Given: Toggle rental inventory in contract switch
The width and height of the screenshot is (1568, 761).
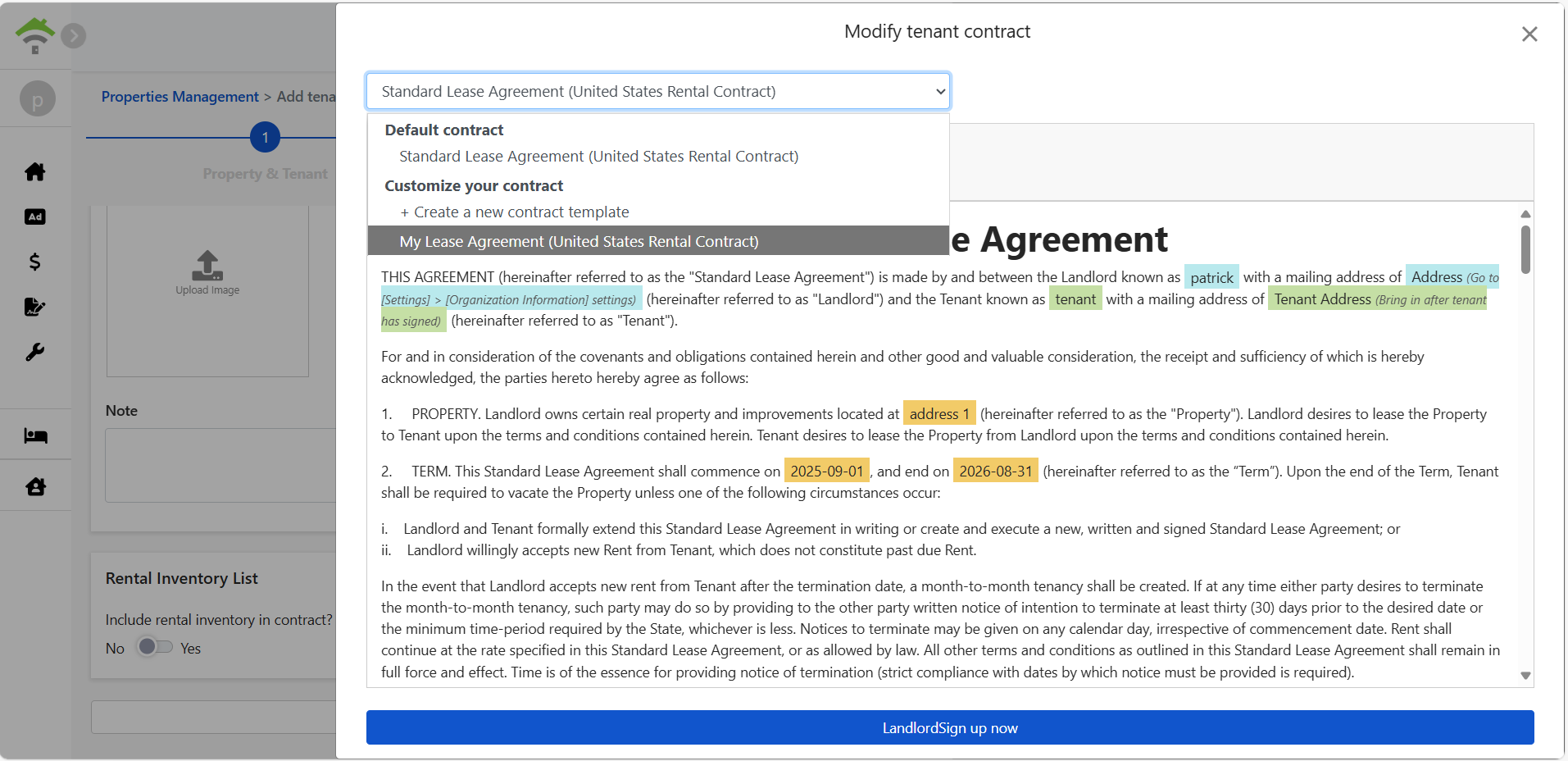Looking at the screenshot, I should click(154, 647).
